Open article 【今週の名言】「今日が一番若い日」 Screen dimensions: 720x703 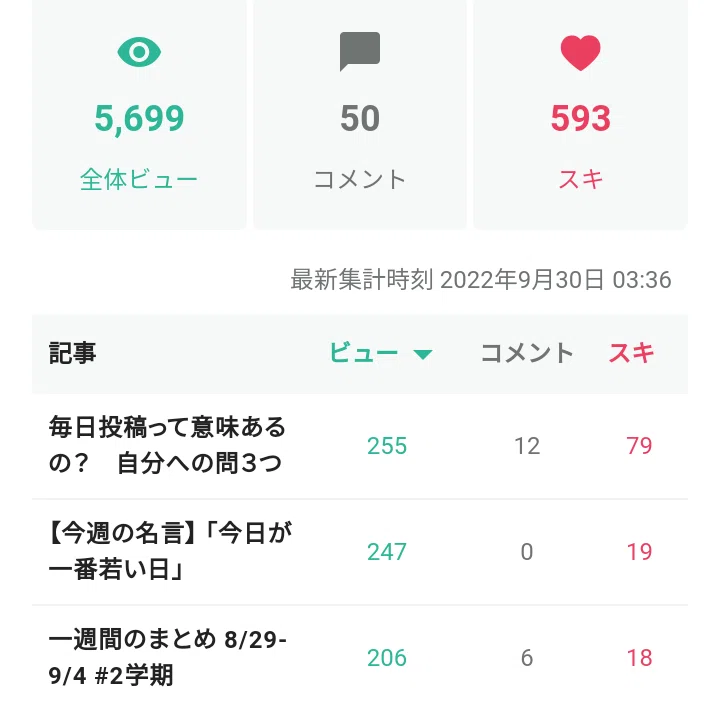click(170, 551)
